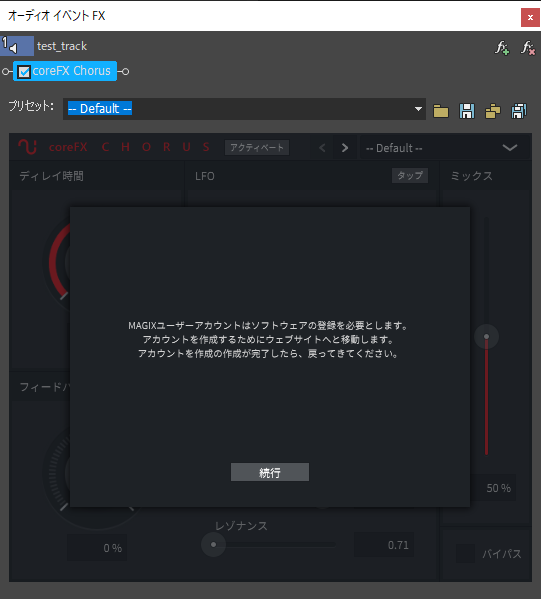Click the track 1 speaker icon
The image size is (541, 599).
(x=13, y=48)
